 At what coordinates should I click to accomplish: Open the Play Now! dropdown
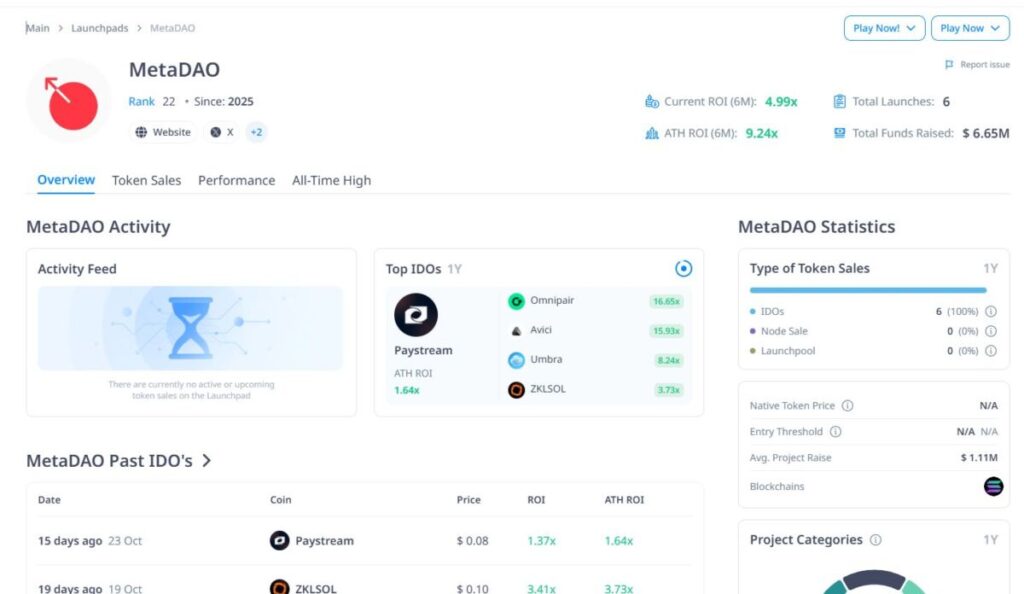coord(883,28)
